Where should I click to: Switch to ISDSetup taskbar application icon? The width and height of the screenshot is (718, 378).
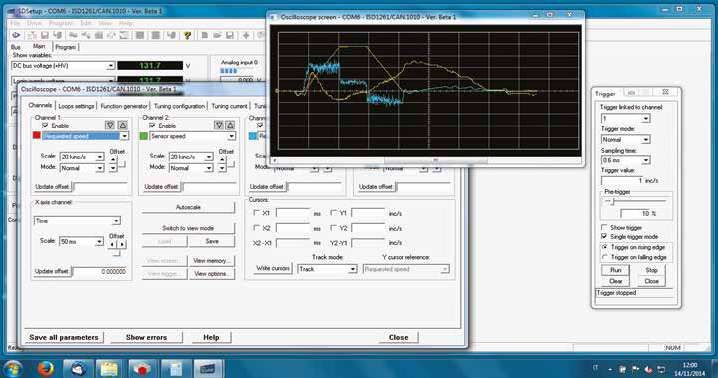(x=208, y=368)
